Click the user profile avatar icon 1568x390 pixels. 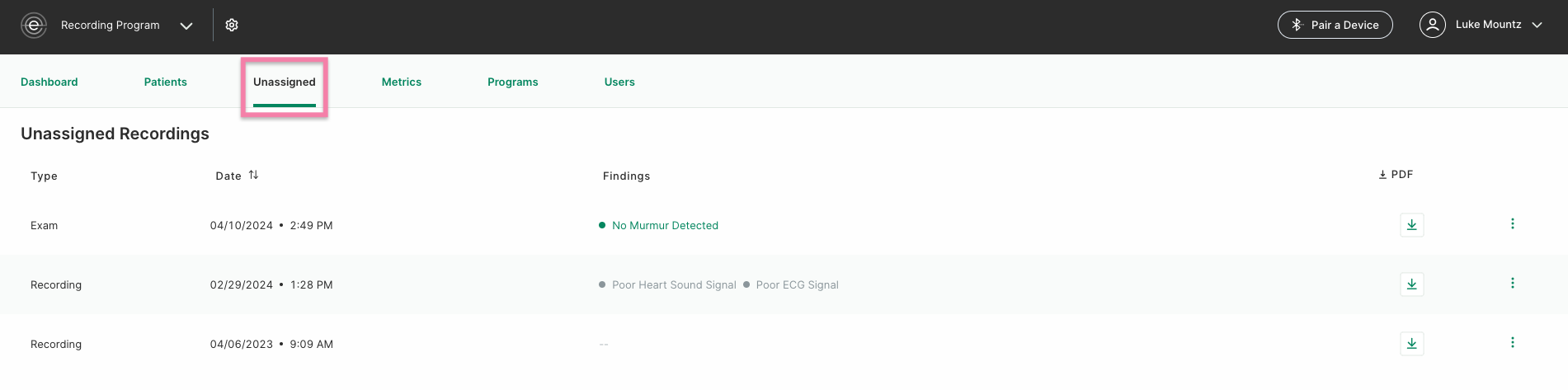1432,25
